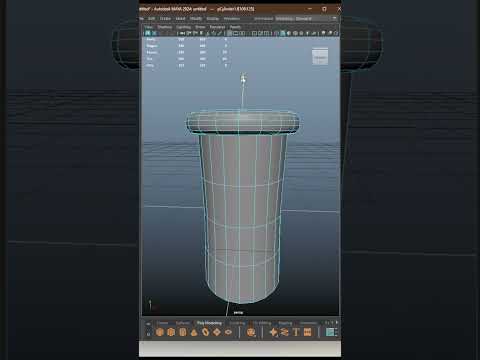Create a polygon plane from the shelf
The width and height of the screenshot is (480, 360).
217,332
